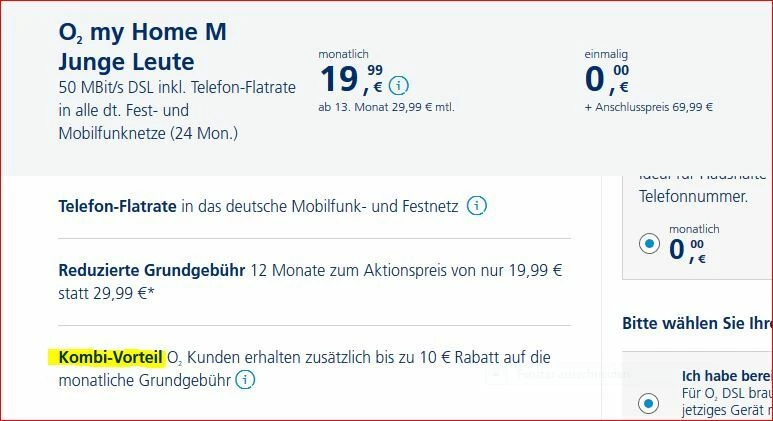Select the monatlich 0,00 € radio button
Viewport: 773px width, 421px height.
[x=651, y=244]
